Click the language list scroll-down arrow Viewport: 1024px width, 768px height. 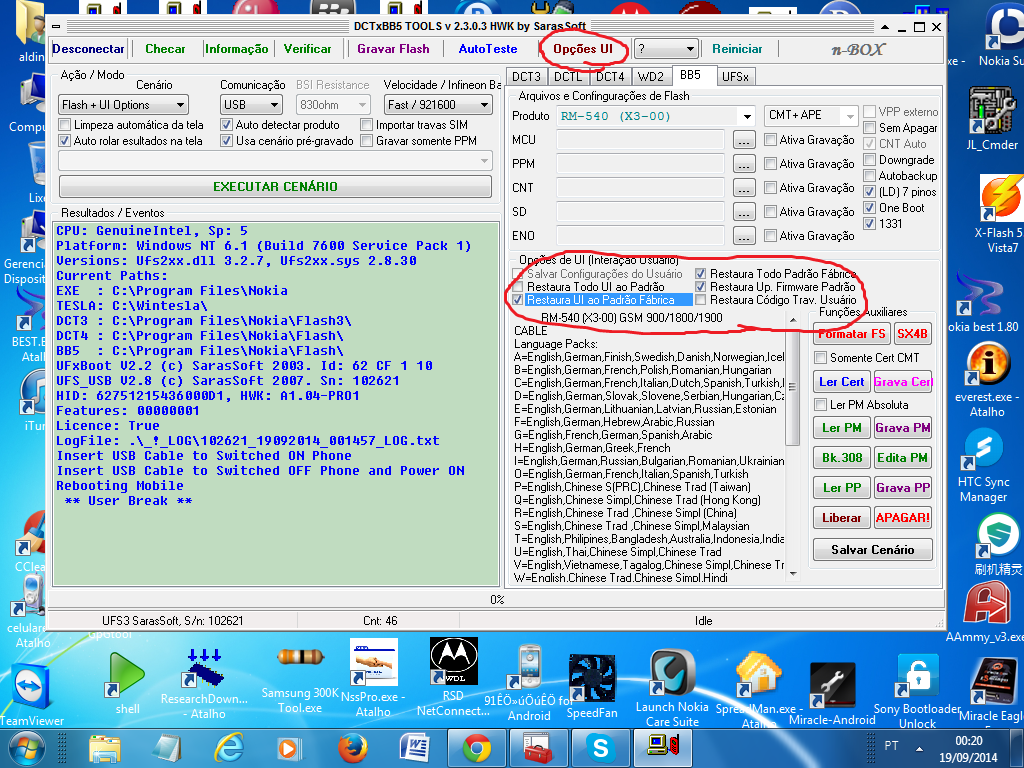click(x=793, y=574)
